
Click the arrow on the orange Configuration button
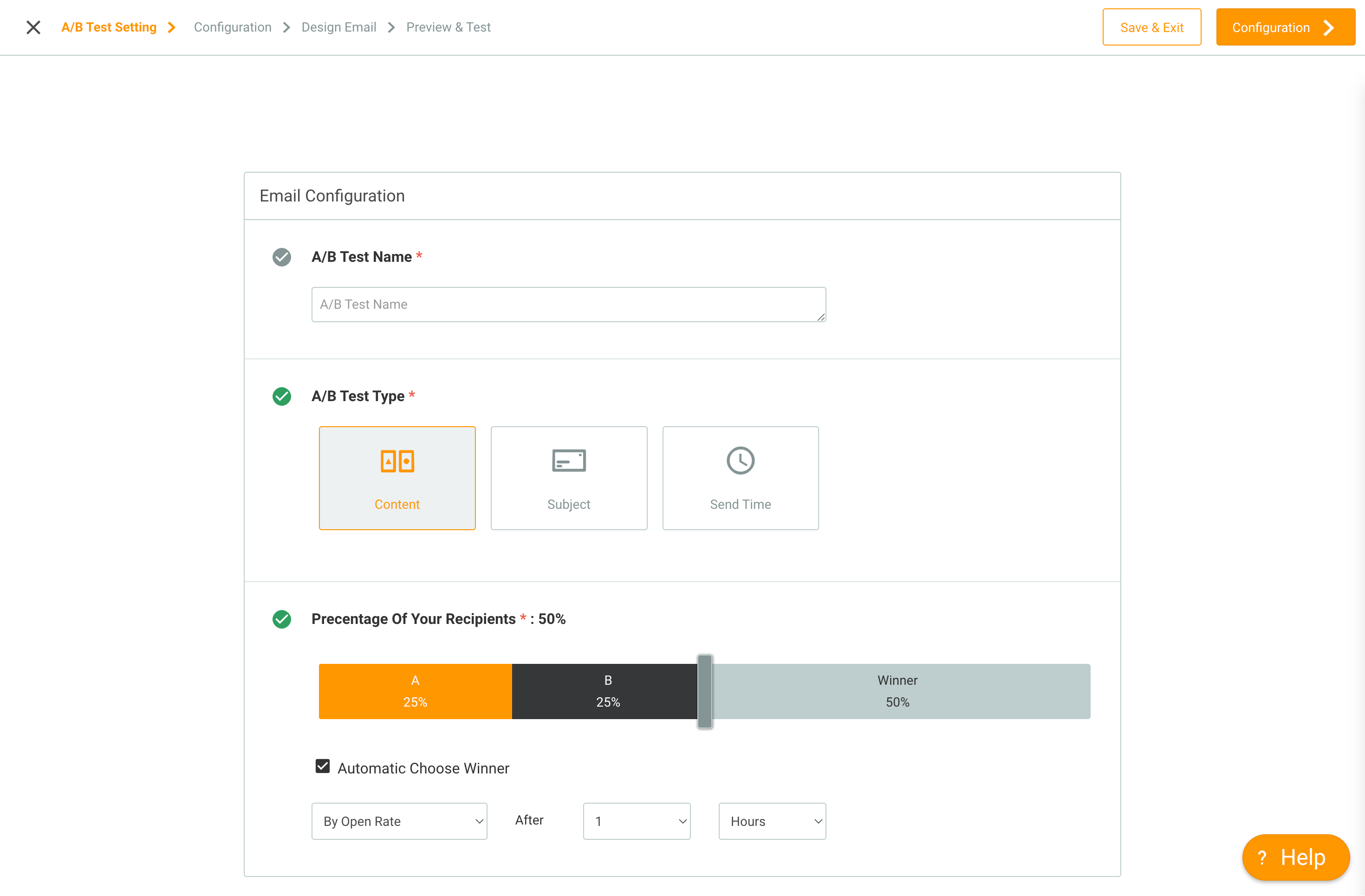[1328, 27]
